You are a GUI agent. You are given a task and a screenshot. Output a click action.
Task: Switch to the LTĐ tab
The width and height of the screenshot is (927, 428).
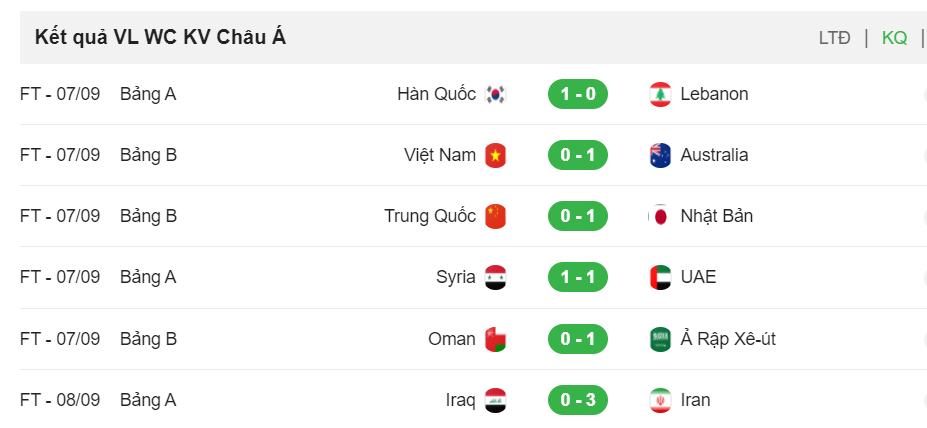(x=834, y=38)
